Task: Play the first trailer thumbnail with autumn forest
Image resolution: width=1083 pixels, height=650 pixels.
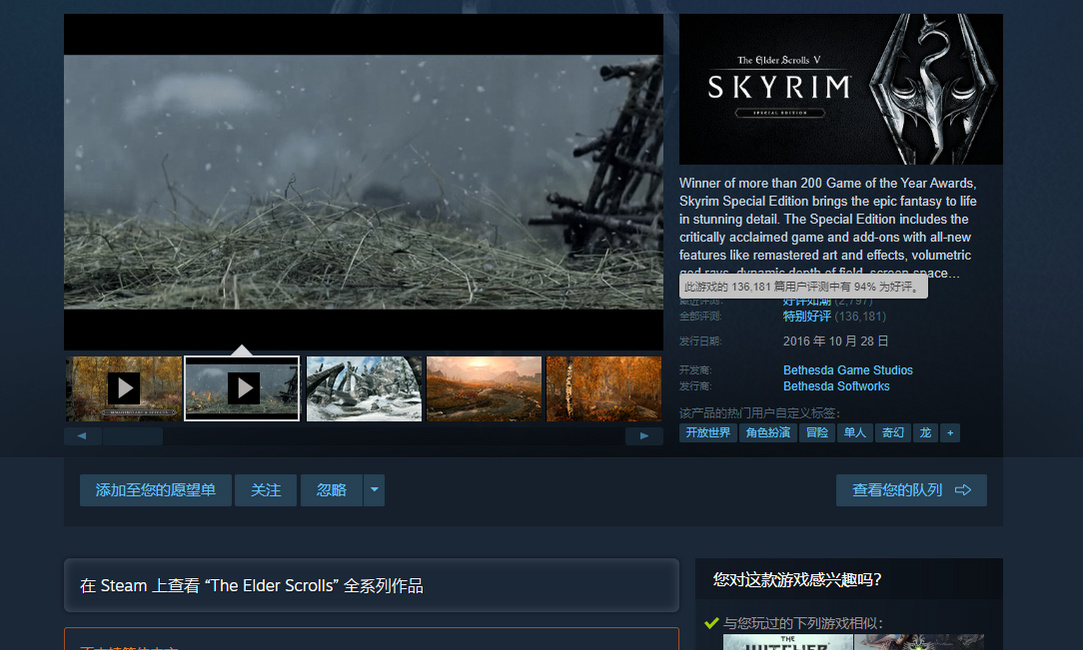Action: coord(124,389)
